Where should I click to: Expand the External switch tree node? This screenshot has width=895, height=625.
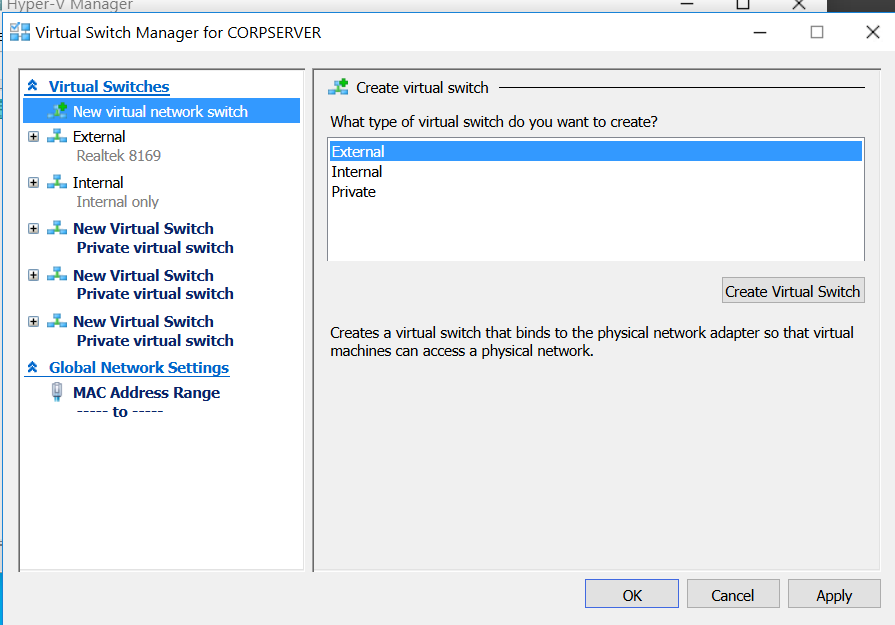pos(34,136)
